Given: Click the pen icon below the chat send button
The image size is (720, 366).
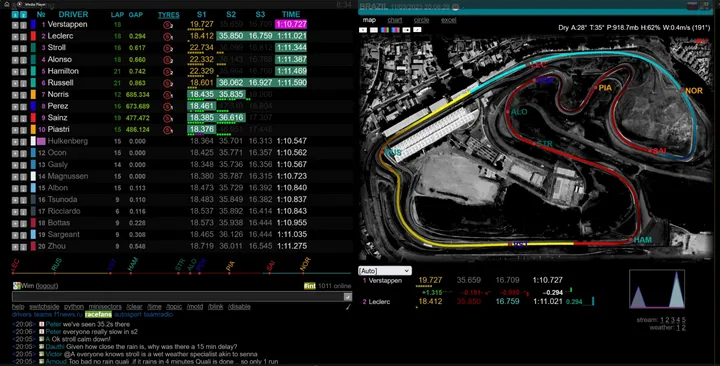Looking at the screenshot, I should coord(348,306).
